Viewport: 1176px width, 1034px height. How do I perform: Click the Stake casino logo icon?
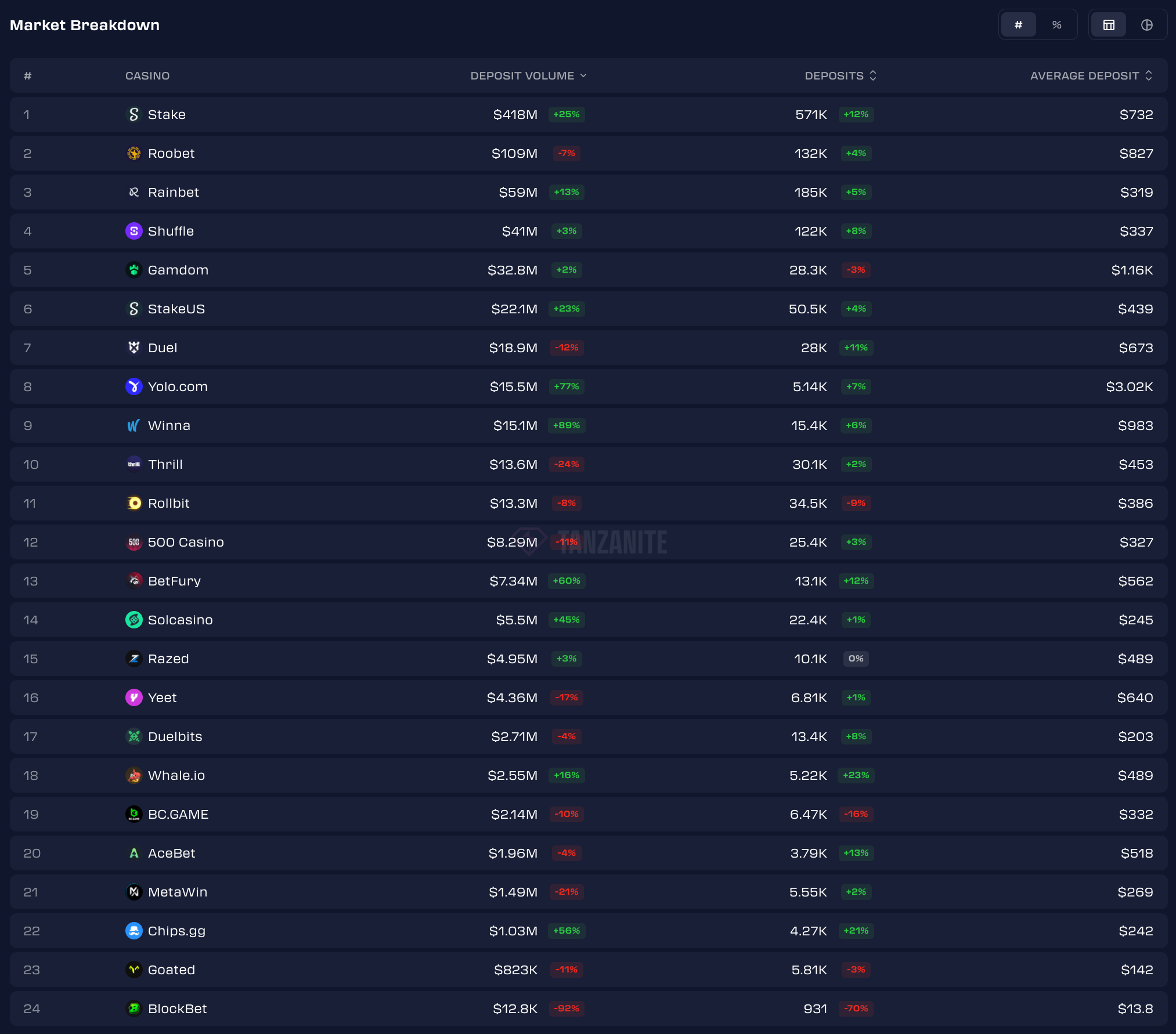click(x=134, y=114)
